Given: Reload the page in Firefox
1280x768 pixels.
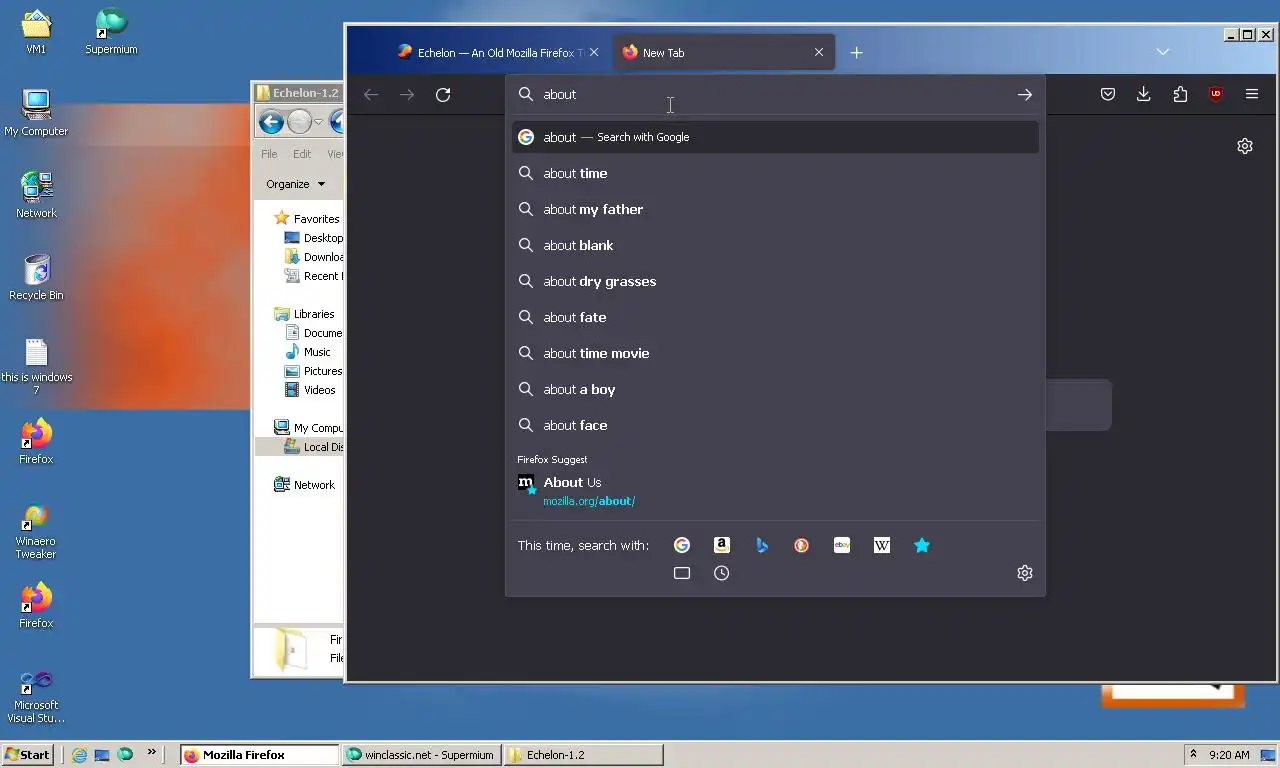Looking at the screenshot, I should tap(443, 94).
